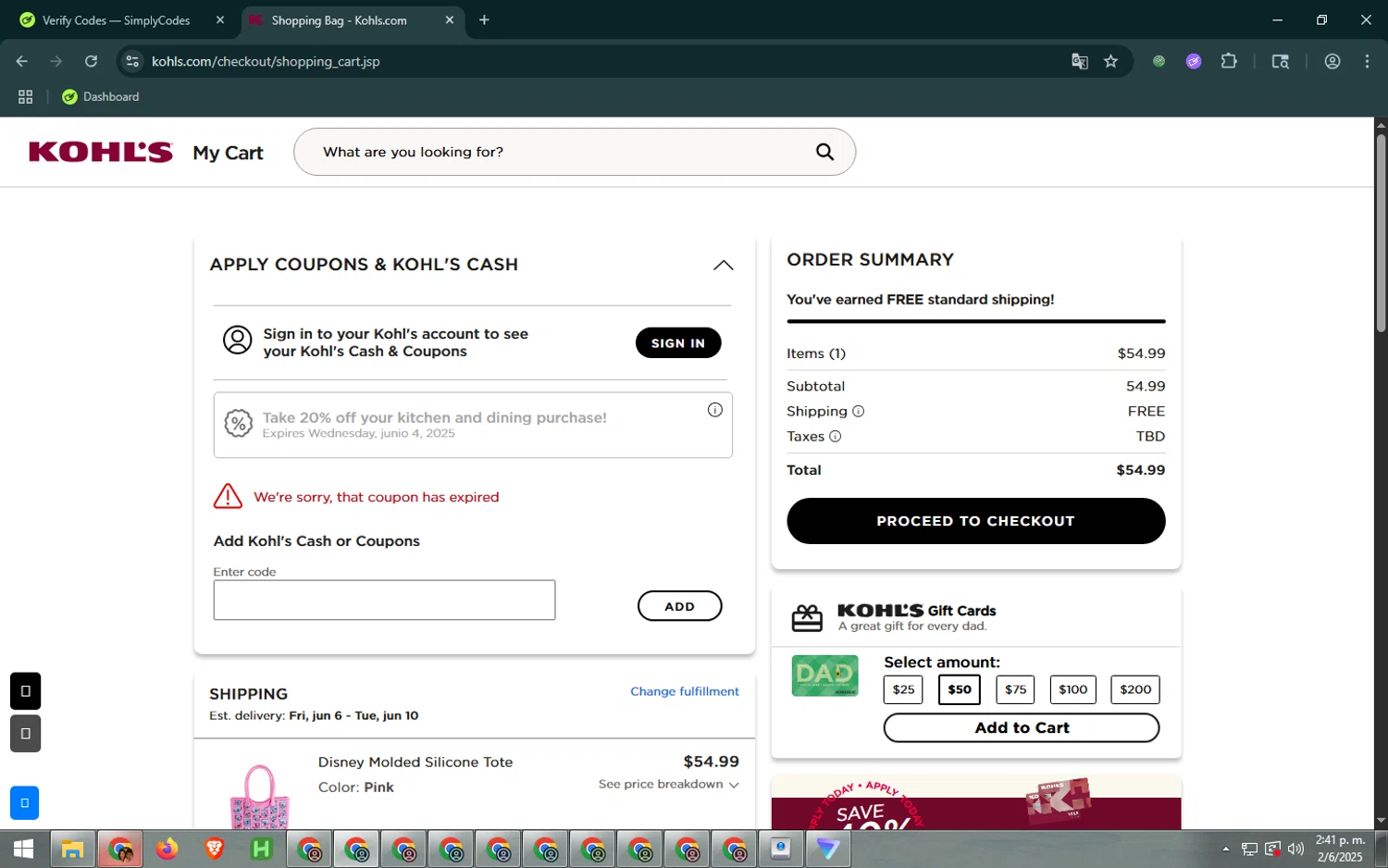Click the purple extension icon in toolbar
Viewport: 1388px width, 868px height.
[x=1194, y=61]
